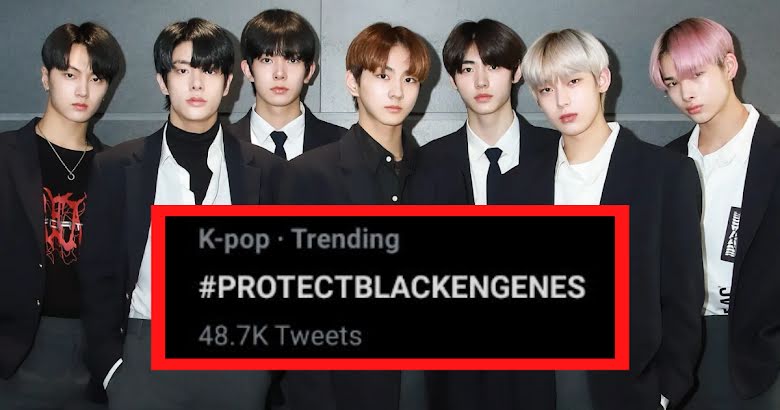Image resolution: width=780 pixels, height=410 pixels.
Task: Click the 48.7K Tweets count
Action: pyautogui.click(x=280, y=336)
